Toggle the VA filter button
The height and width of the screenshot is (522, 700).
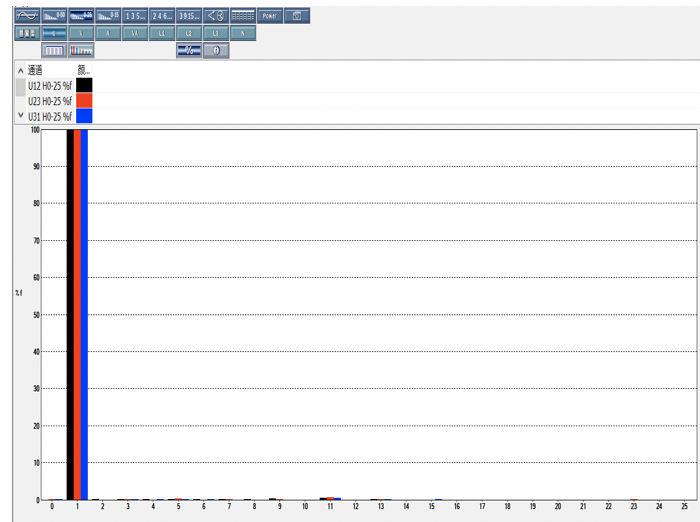click(135, 33)
